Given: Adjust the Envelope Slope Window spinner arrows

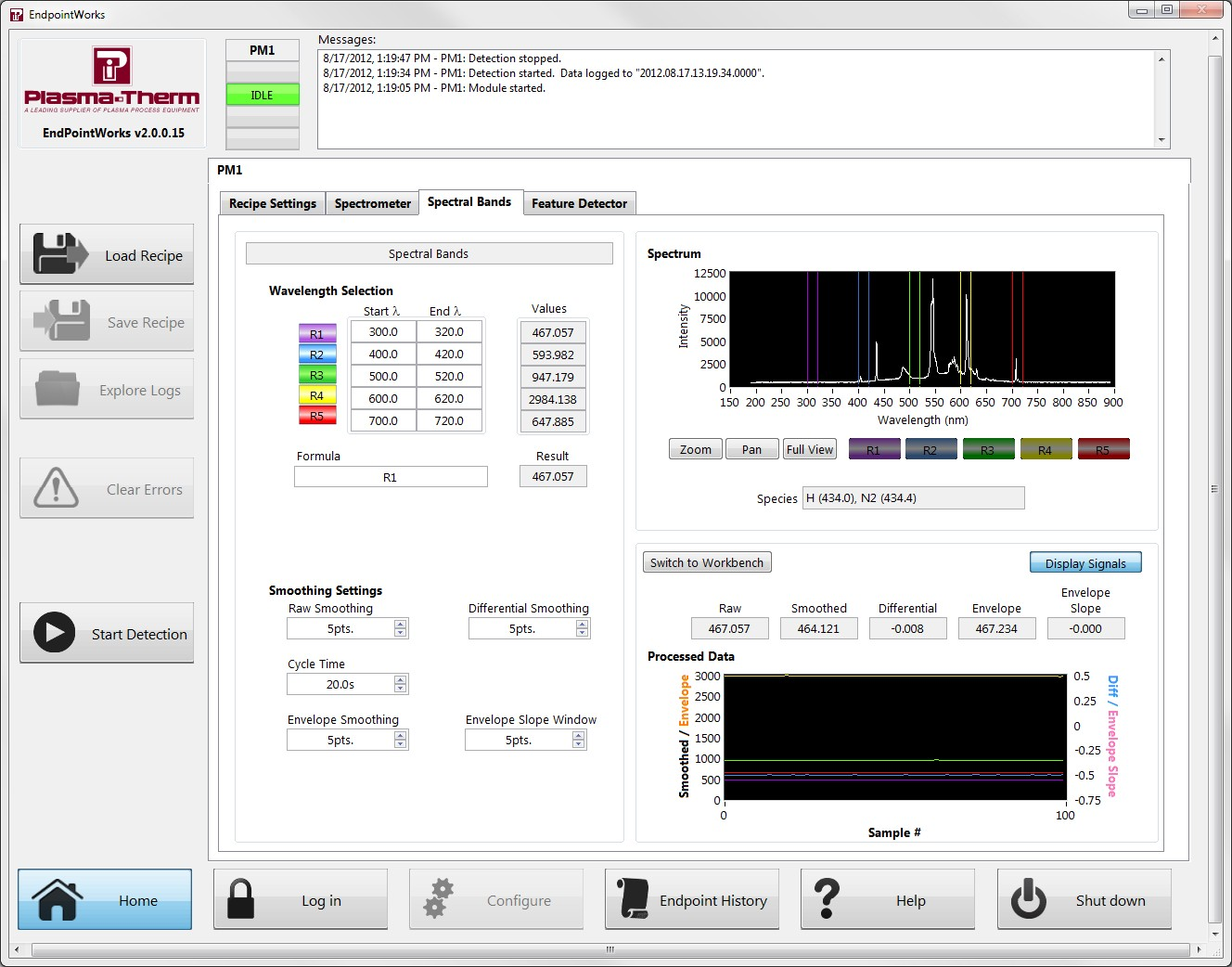Looking at the screenshot, I should [578, 740].
